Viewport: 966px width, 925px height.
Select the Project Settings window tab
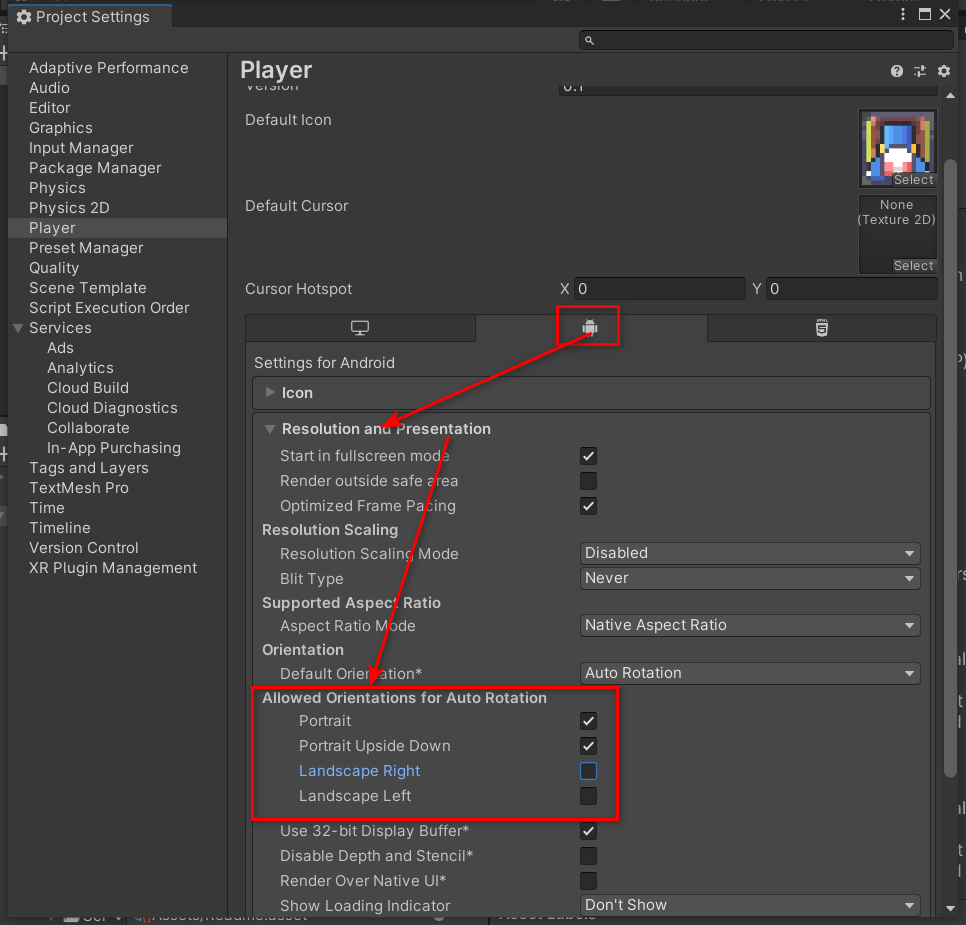(90, 17)
